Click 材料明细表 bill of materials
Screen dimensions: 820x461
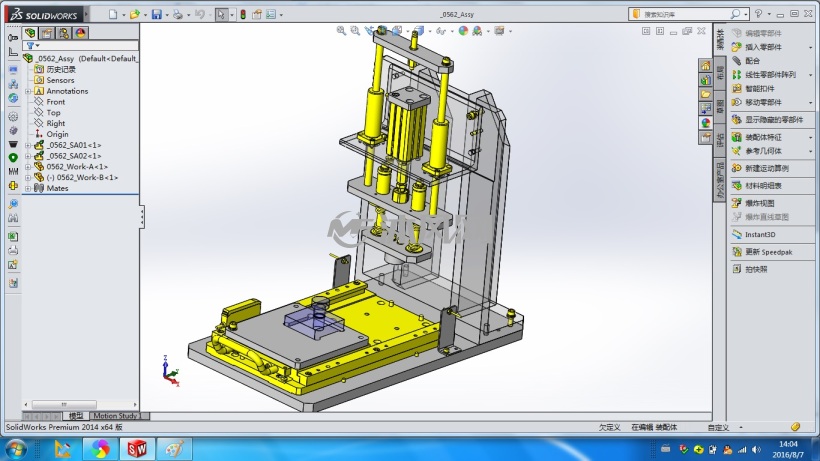pyautogui.click(x=763, y=186)
